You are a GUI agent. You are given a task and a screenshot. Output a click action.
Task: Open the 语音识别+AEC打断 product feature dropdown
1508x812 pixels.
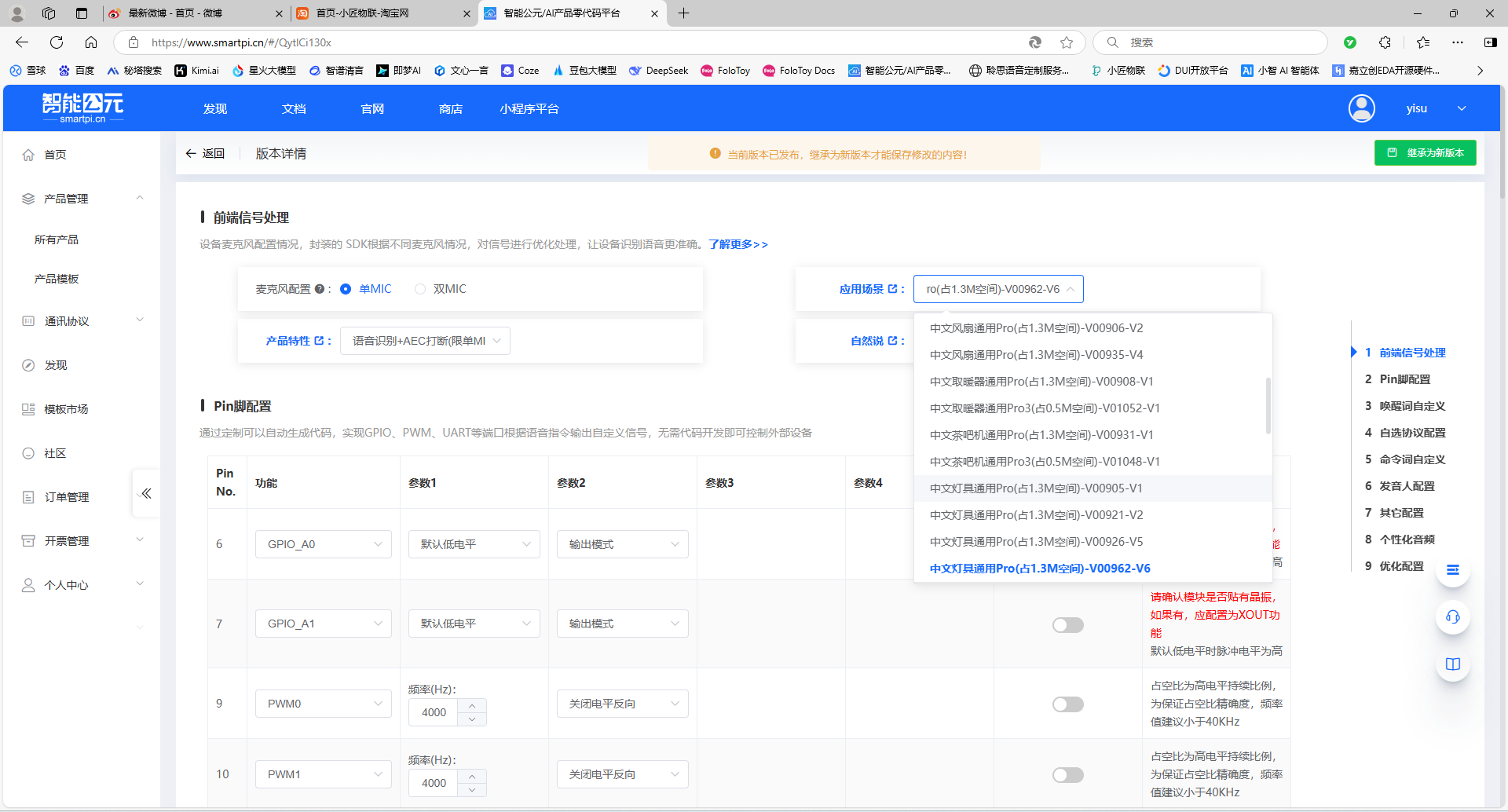pyautogui.click(x=424, y=340)
